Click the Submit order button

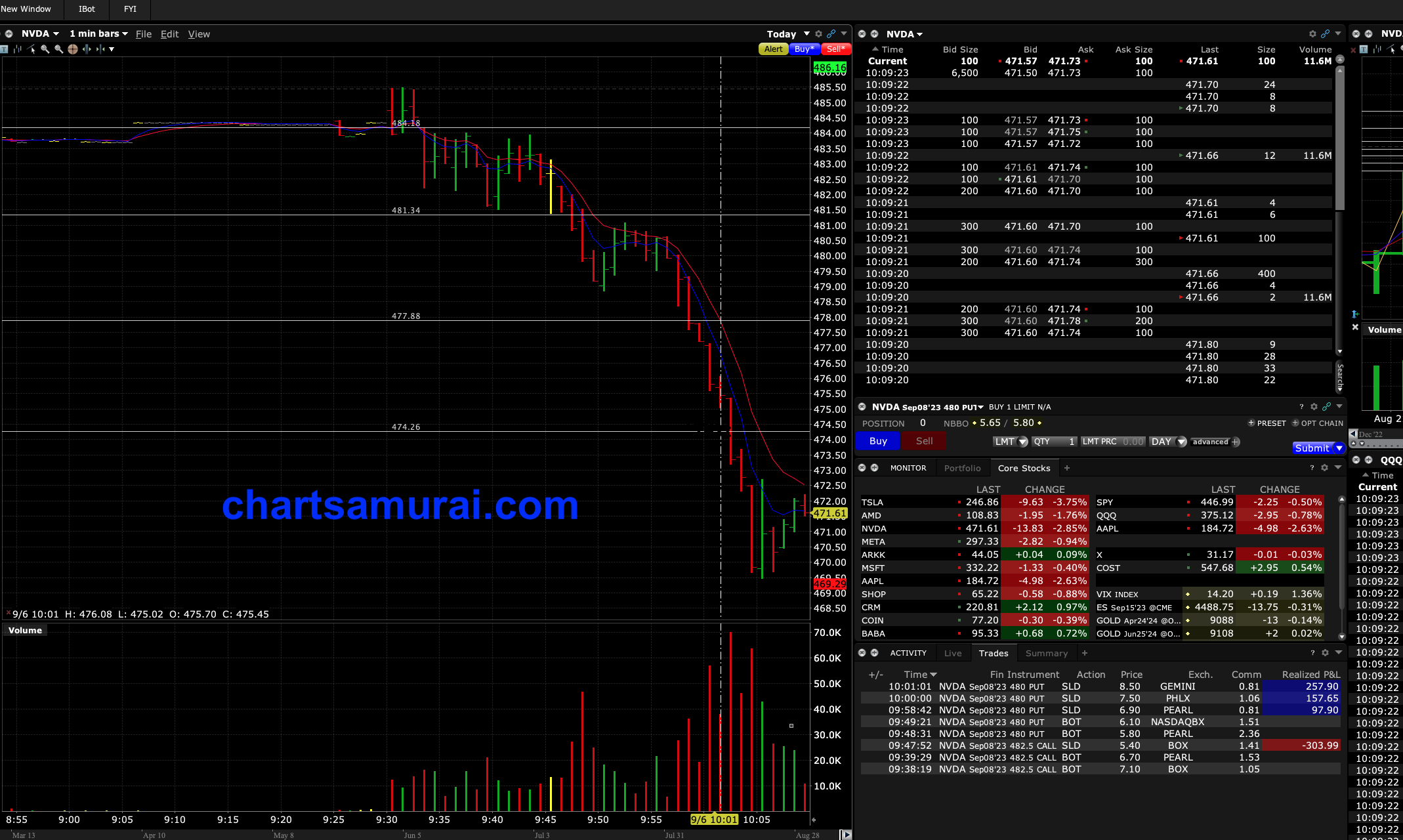tap(1312, 448)
